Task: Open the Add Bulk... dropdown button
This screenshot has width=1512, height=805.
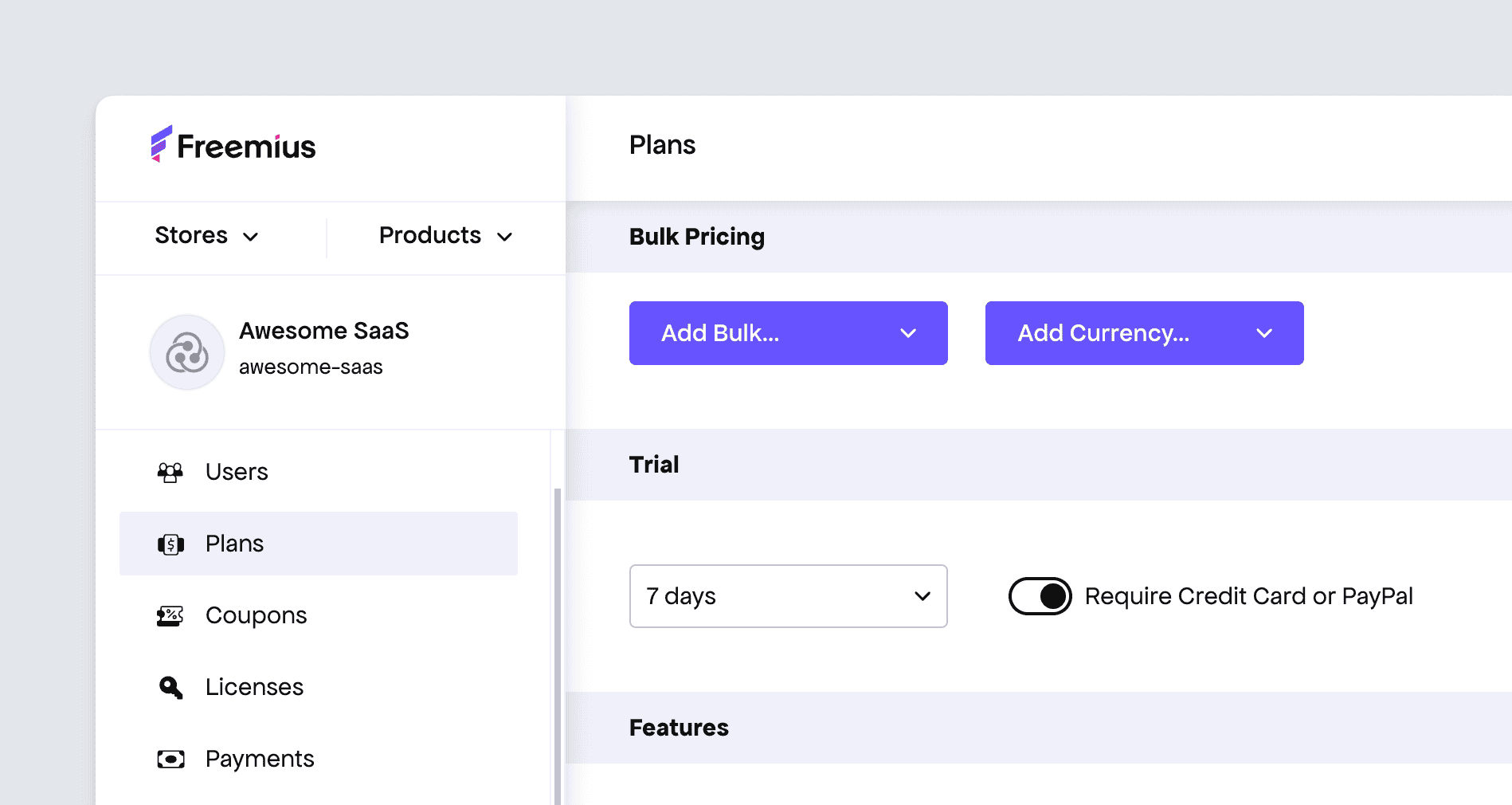Action: pyautogui.click(x=789, y=333)
